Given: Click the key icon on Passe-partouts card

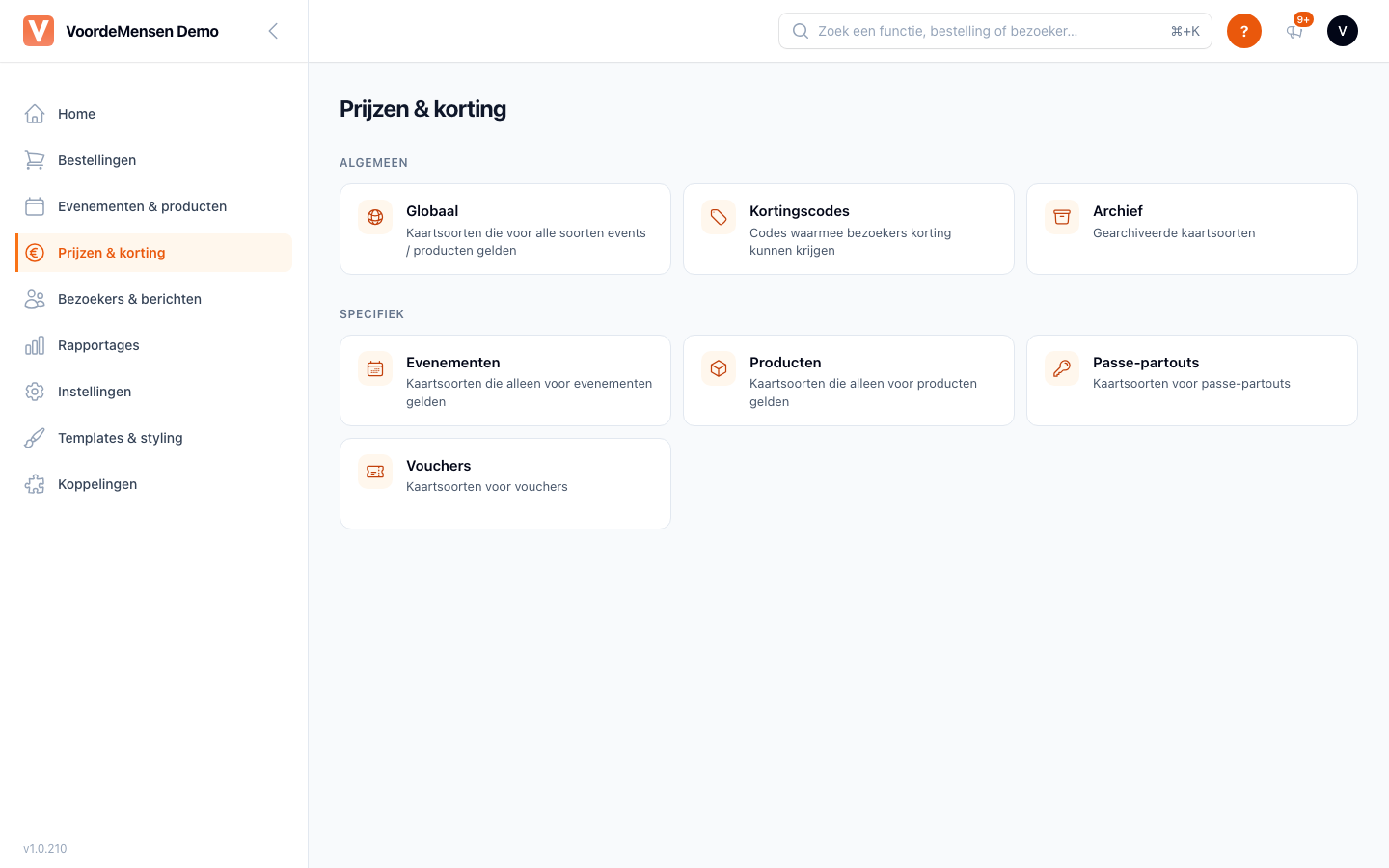Looking at the screenshot, I should tap(1062, 368).
